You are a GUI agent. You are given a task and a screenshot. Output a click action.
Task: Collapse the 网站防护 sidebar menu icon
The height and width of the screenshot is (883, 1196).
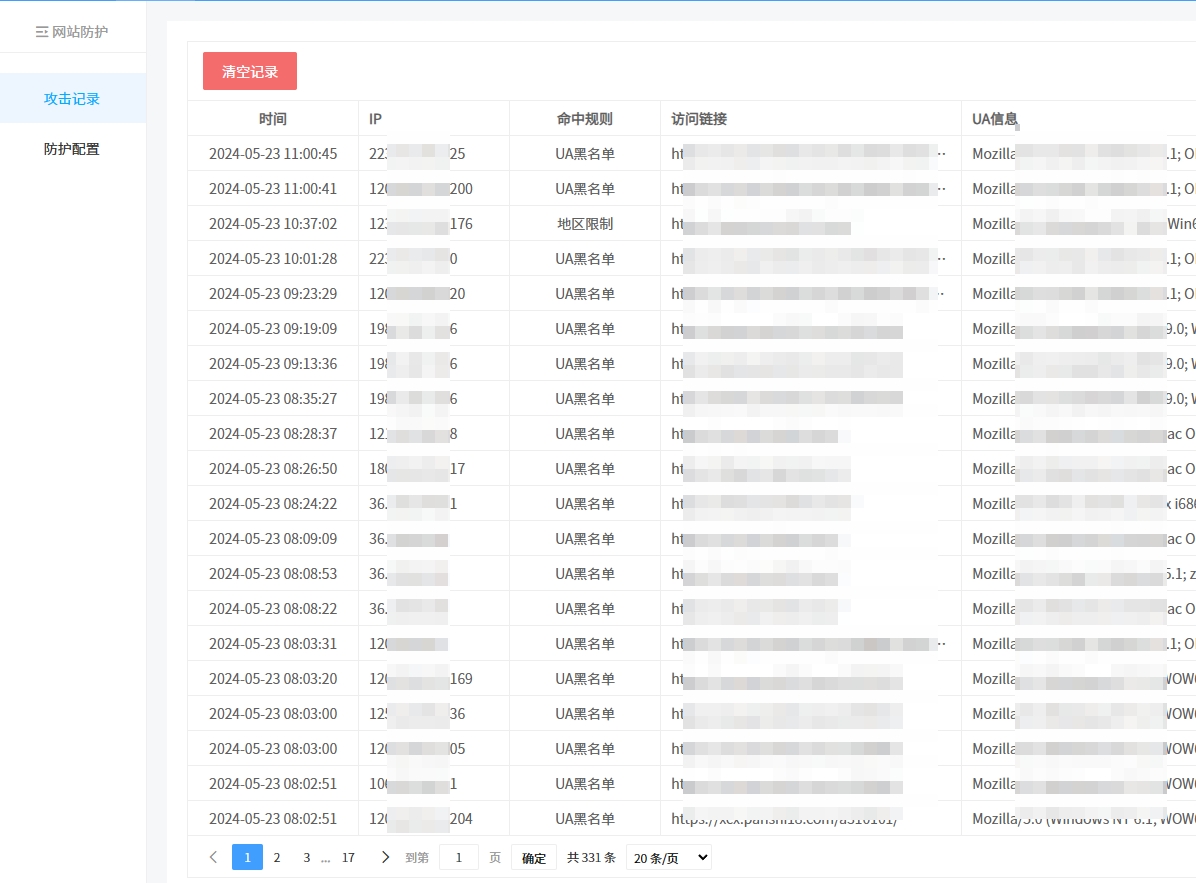click(x=42, y=32)
